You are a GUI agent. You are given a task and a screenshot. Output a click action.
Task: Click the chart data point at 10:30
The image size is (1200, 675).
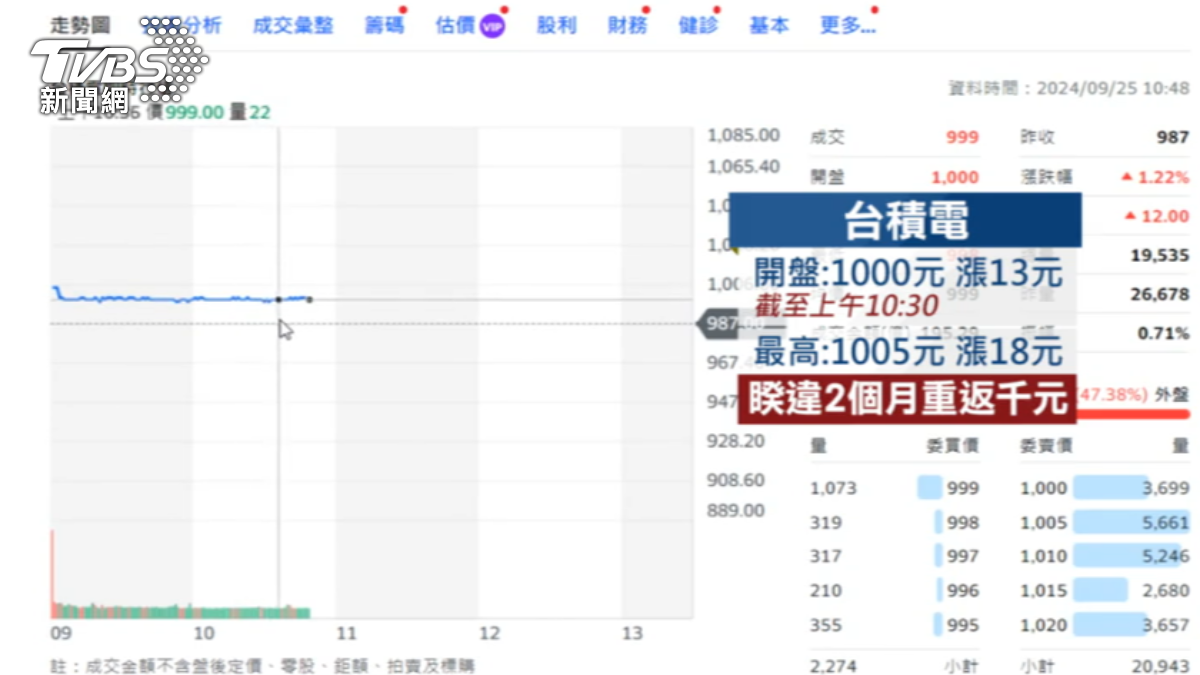click(x=278, y=299)
